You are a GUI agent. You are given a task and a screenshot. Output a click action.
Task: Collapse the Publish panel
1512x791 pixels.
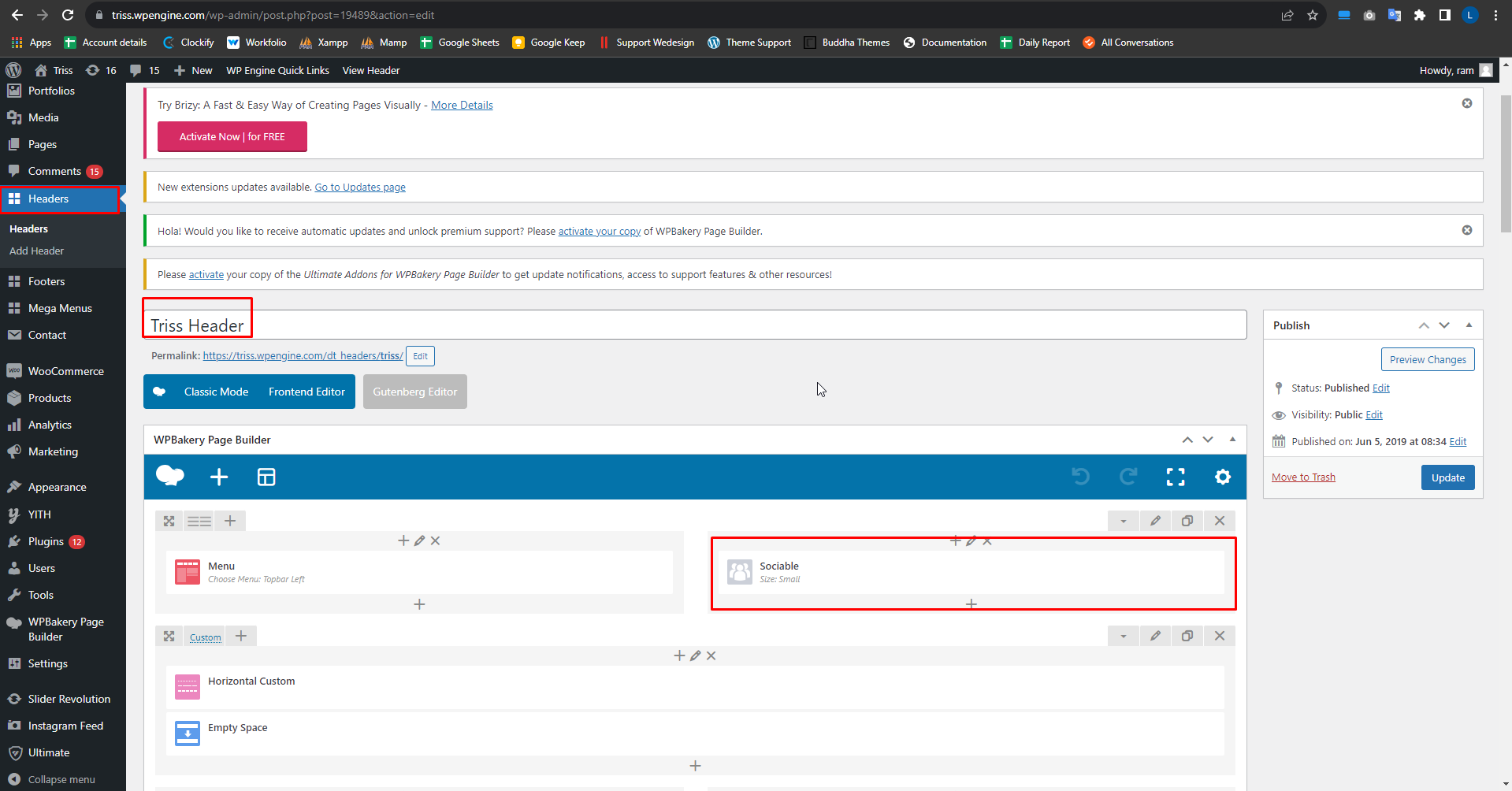[1469, 325]
